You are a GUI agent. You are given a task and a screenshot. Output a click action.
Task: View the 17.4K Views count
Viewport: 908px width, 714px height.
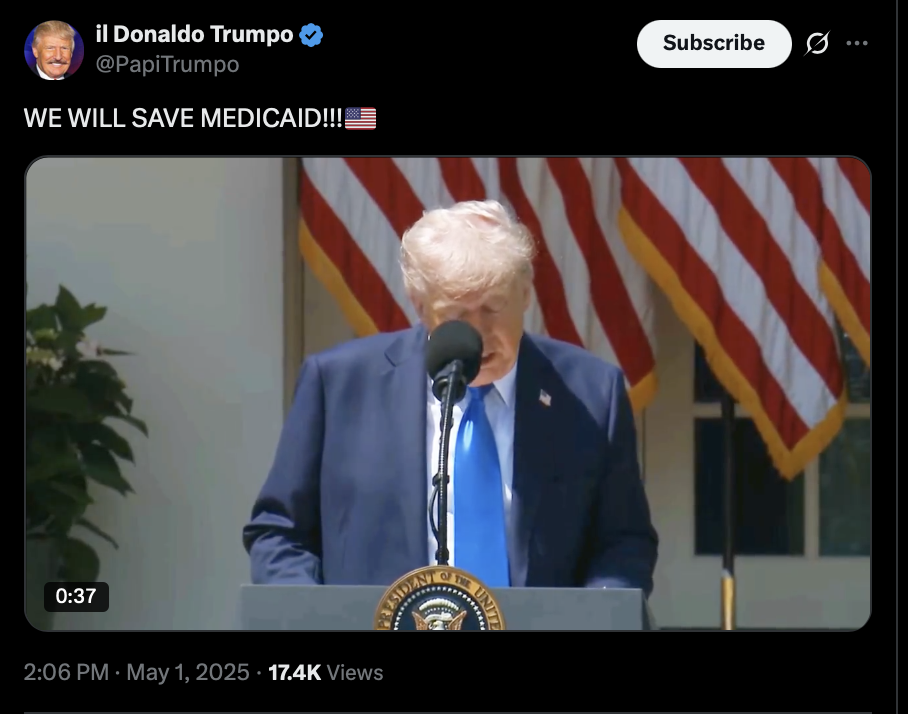click(325, 672)
